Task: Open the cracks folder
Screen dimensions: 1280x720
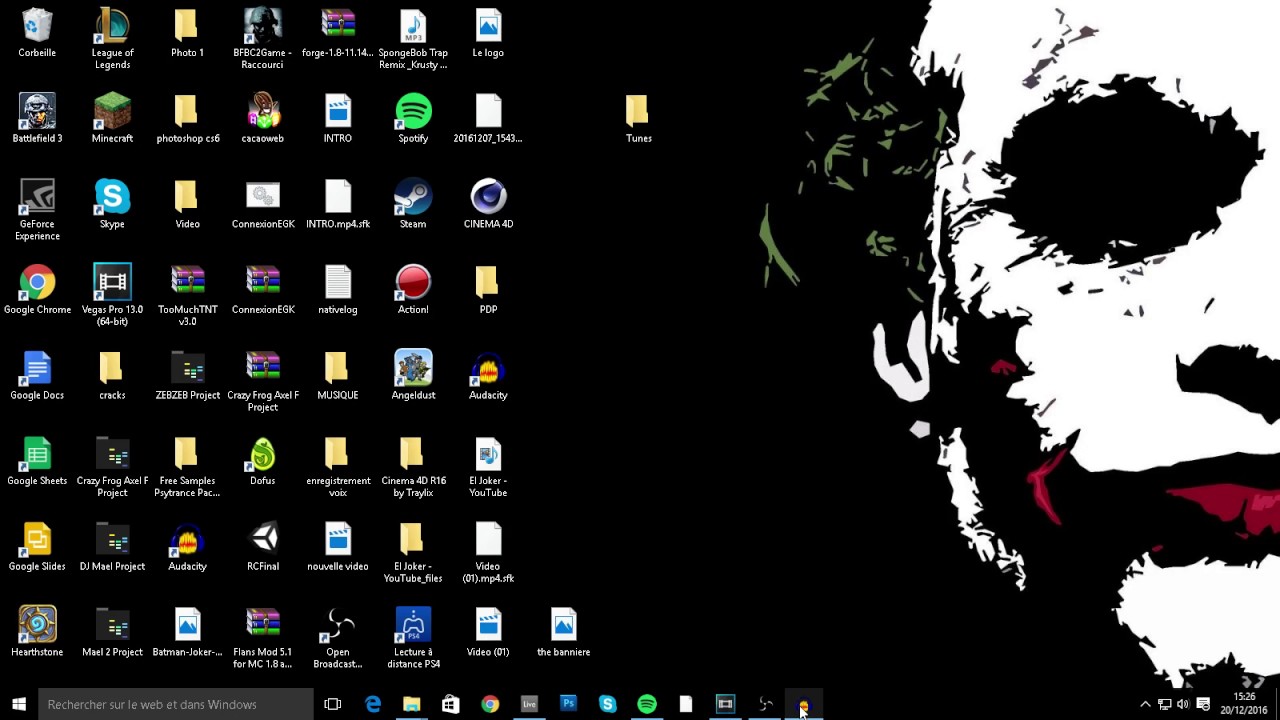Action: (x=112, y=376)
